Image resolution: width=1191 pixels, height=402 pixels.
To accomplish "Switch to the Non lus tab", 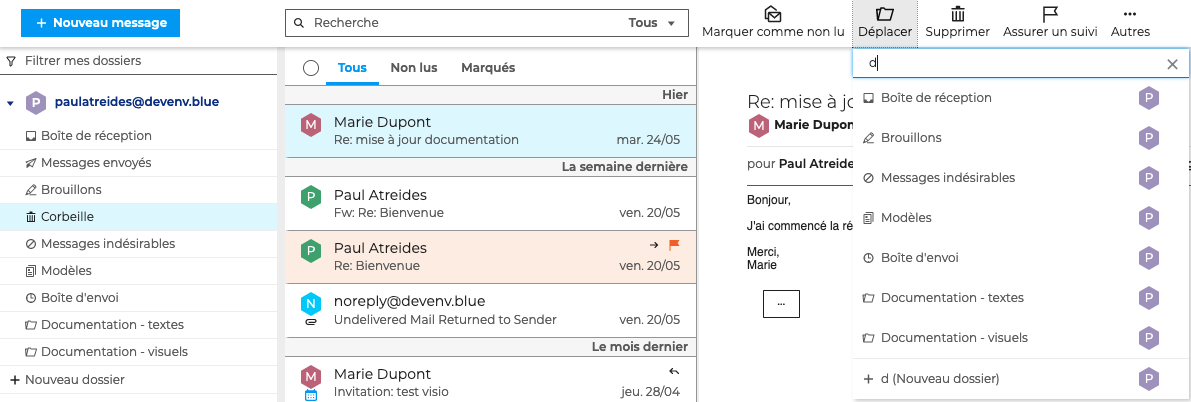I will tap(414, 68).
